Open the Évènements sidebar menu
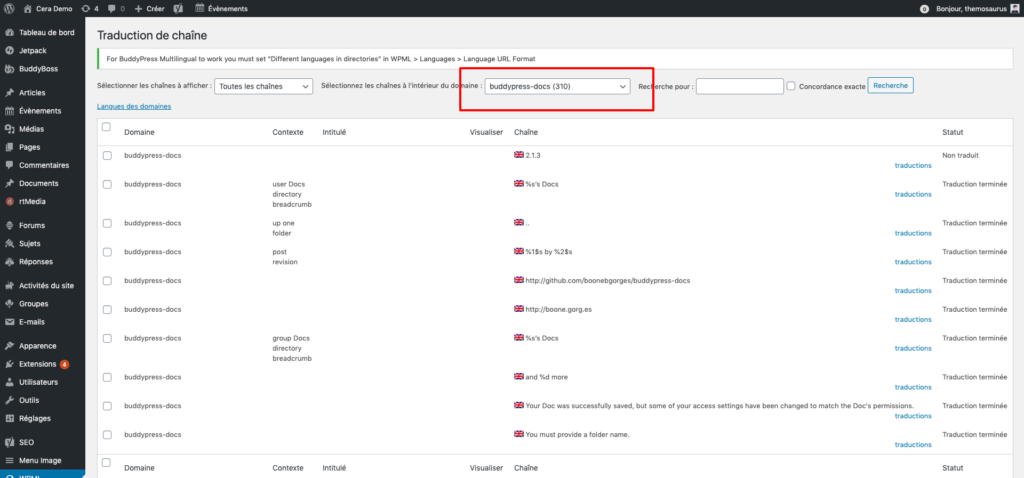The image size is (1024, 478). 42,110
